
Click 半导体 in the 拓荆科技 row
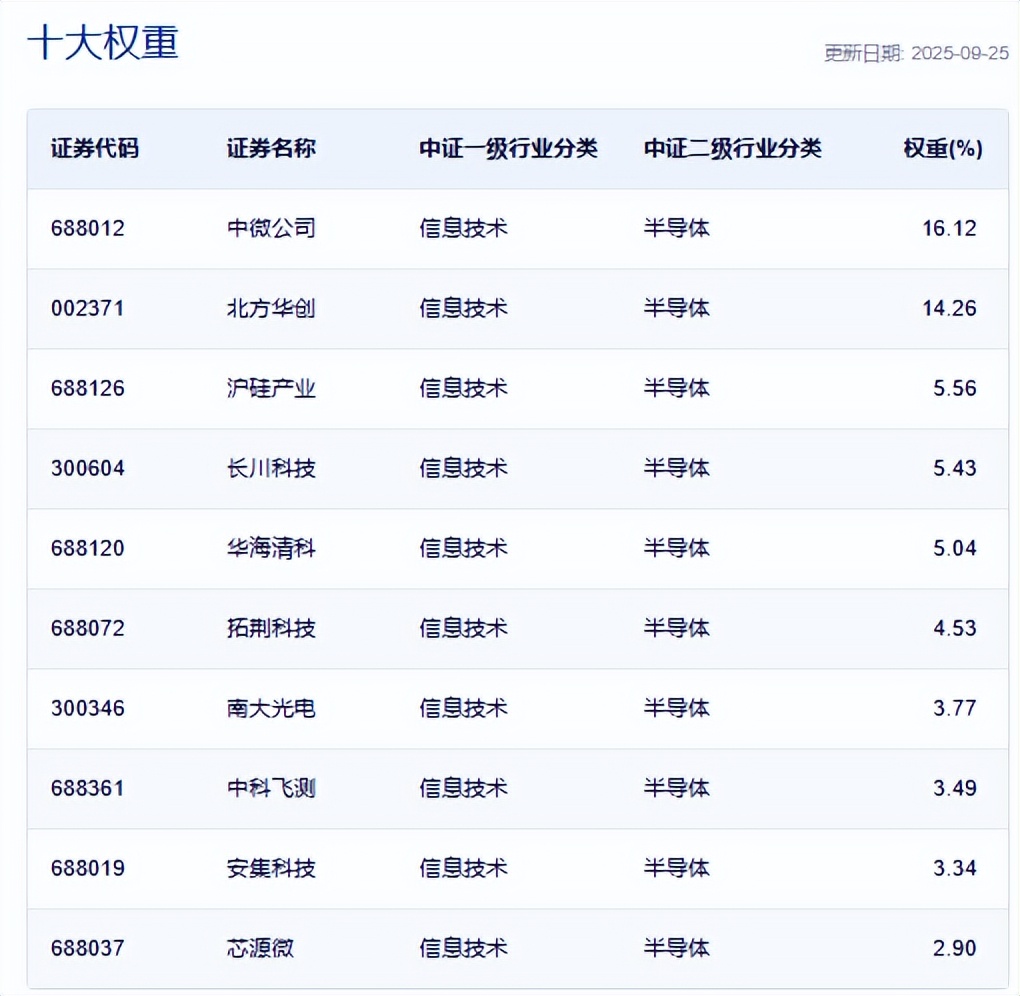677,628
